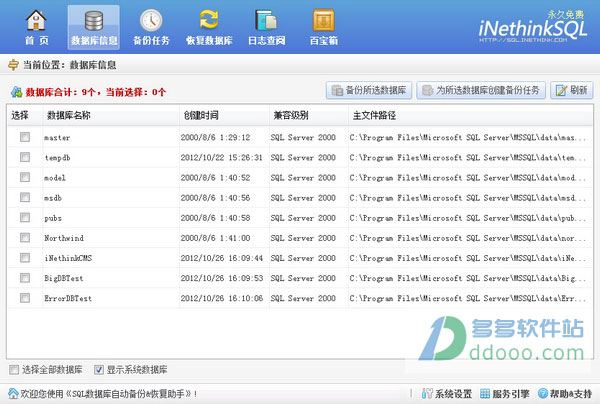Select the 数据库信息 database icon
Viewport: 600px width, 404px height.
click(94, 20)
